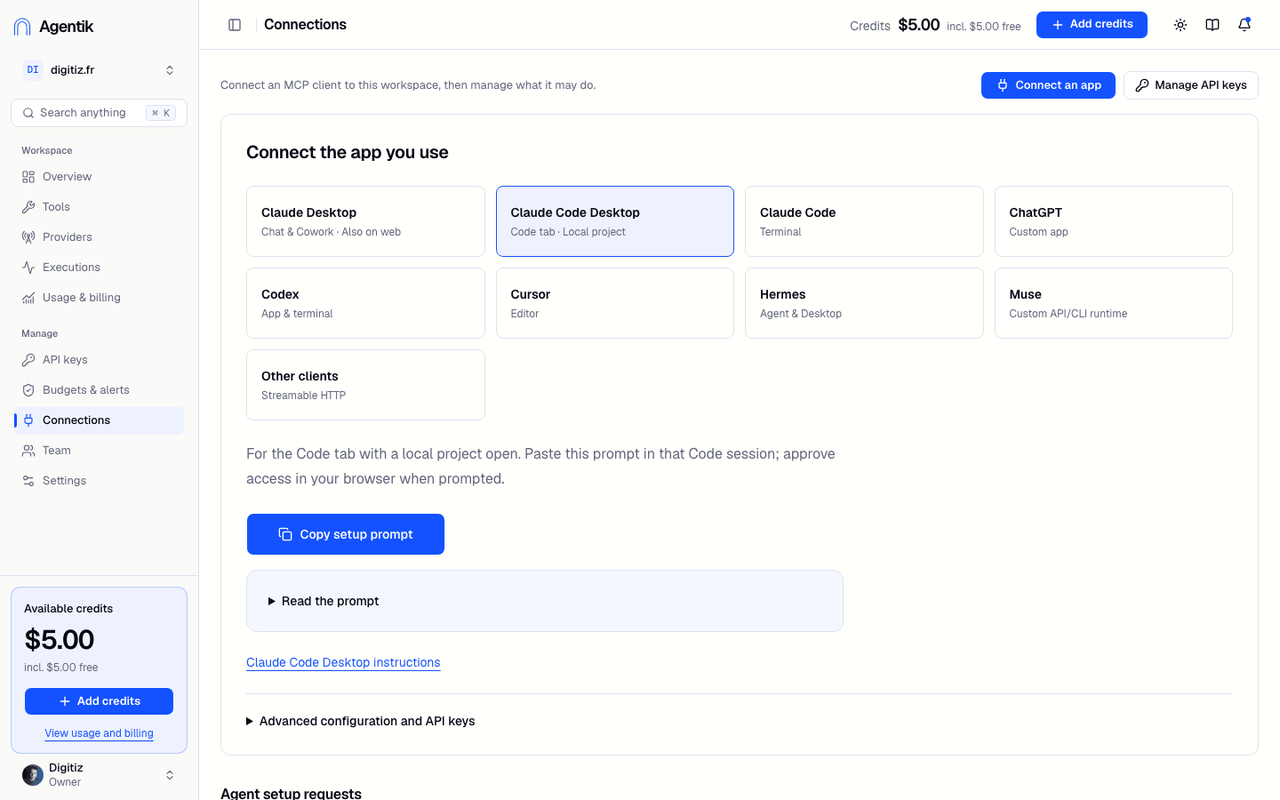1280x800 pixels.
Task: Switch theme using the sun icon
Action: point(1180,25)
